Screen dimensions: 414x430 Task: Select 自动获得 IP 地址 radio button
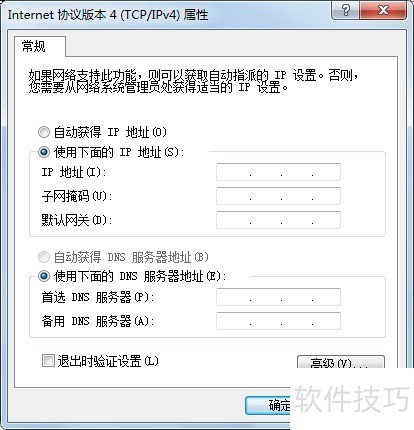(x=44, y=132)
